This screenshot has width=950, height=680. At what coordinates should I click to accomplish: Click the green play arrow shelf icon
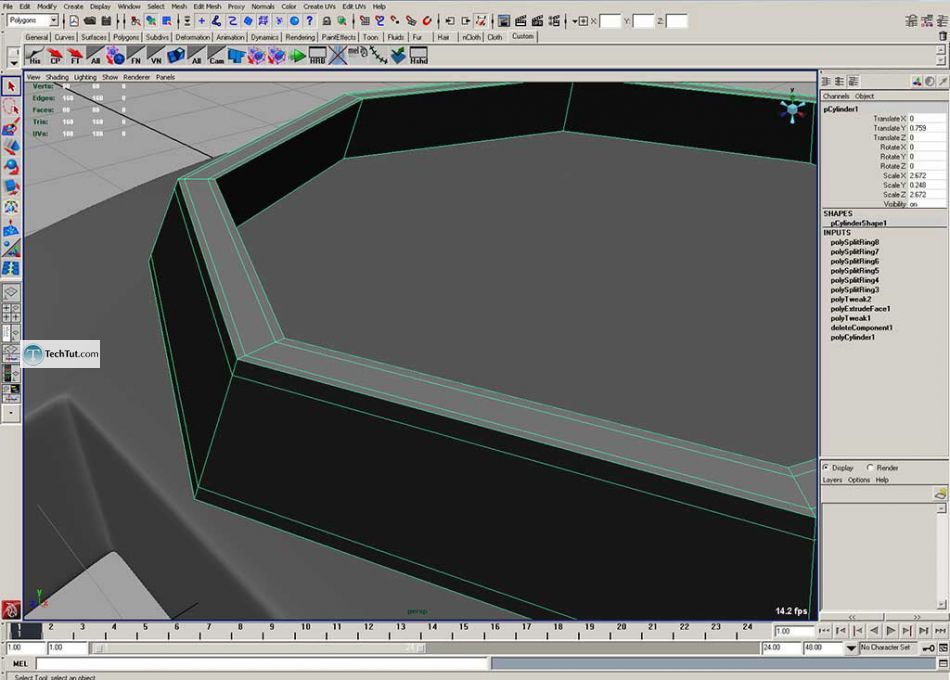click(x=298, y=56)
